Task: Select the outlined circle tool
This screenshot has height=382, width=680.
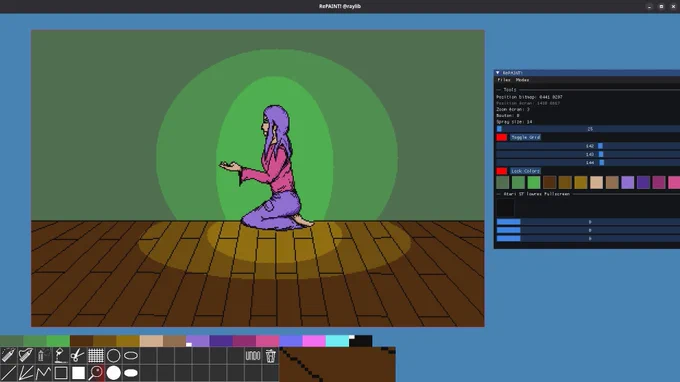Action: pyautogui.click(x=113, y=356)
